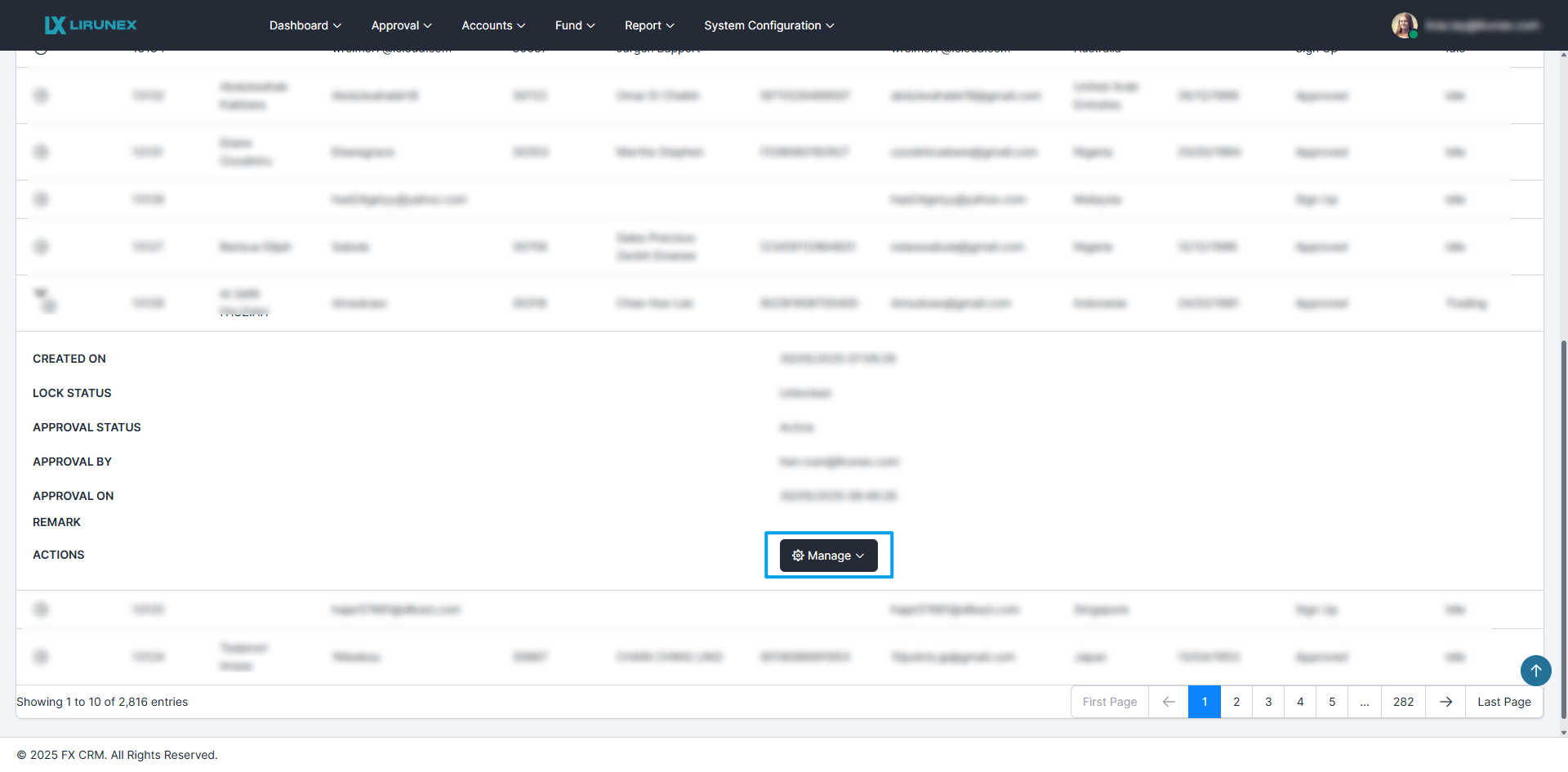Open the Approval menu
1568x772 pixels.
pos(401,25)
